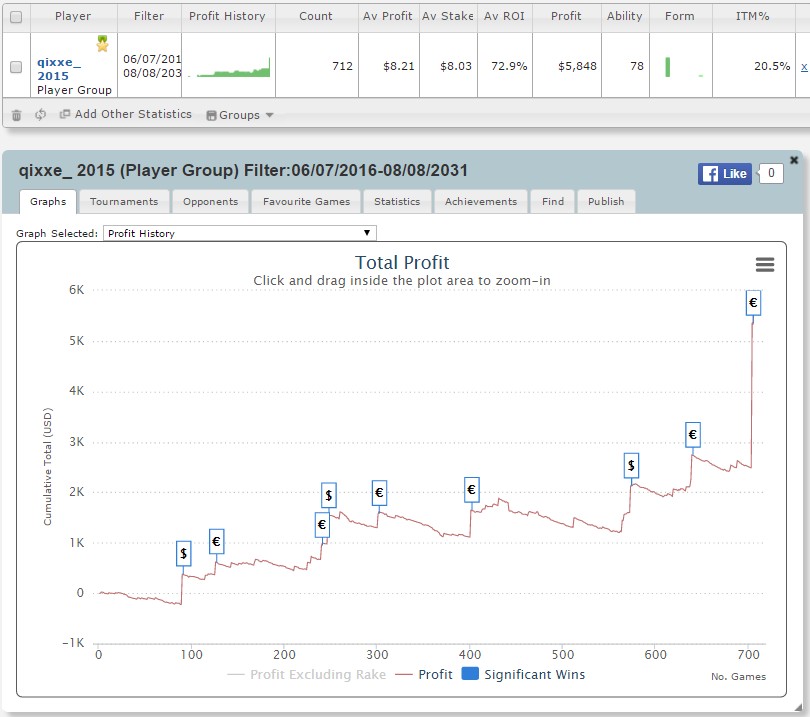The width and height of the screenshot is (810, 717).
Task: Switch to the Find tab
Action: click(553, 201)
